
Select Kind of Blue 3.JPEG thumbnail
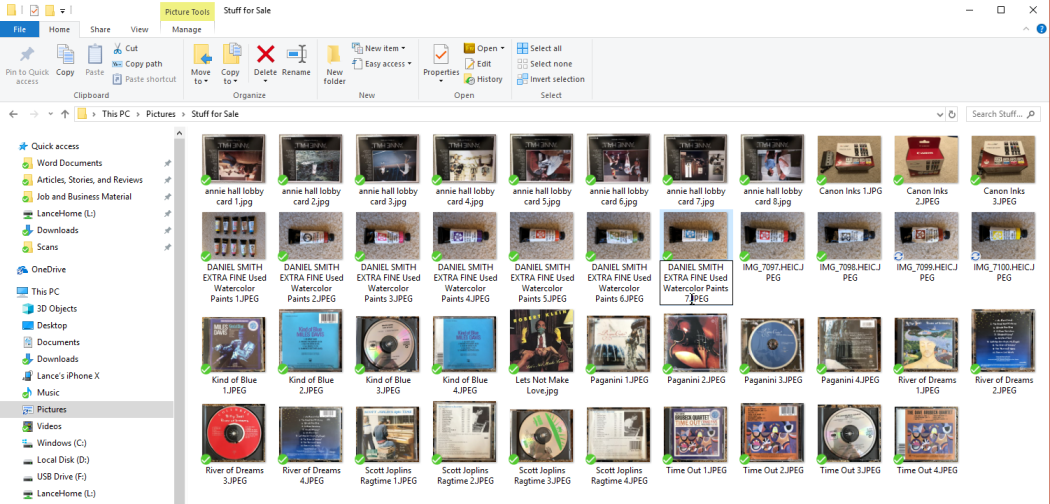pos(388,345)
